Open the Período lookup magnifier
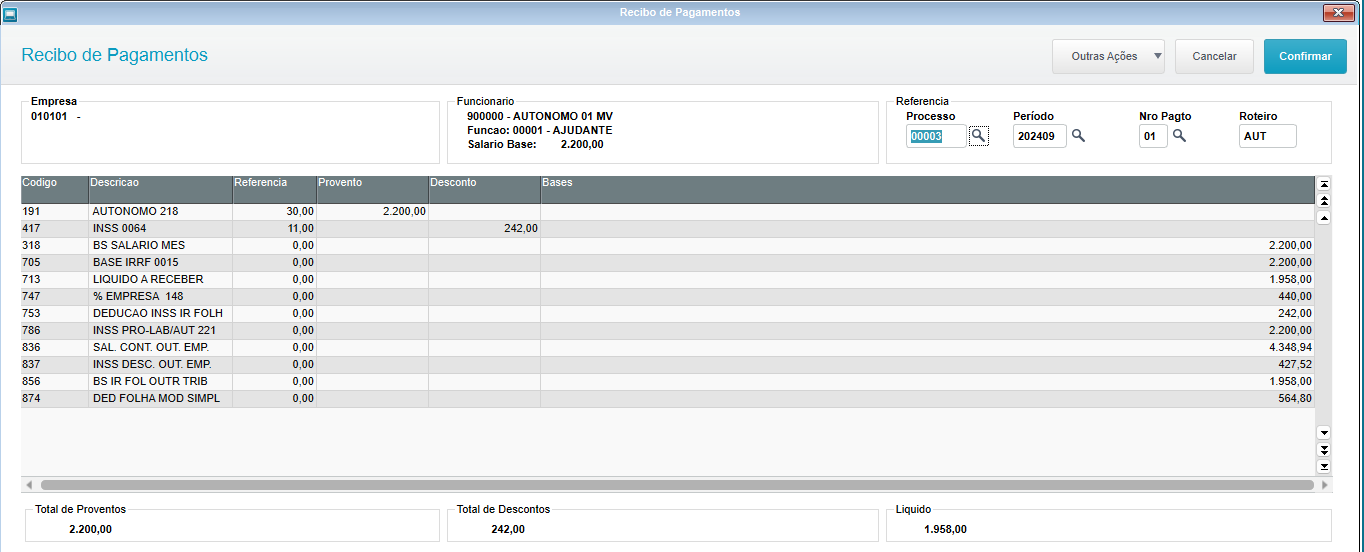This screenshot has height=552, width=1364. [x=1078, y=135]
